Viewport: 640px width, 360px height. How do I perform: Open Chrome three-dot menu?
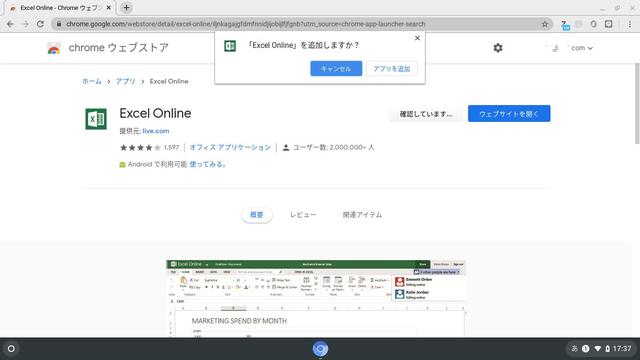click(630, 24)
